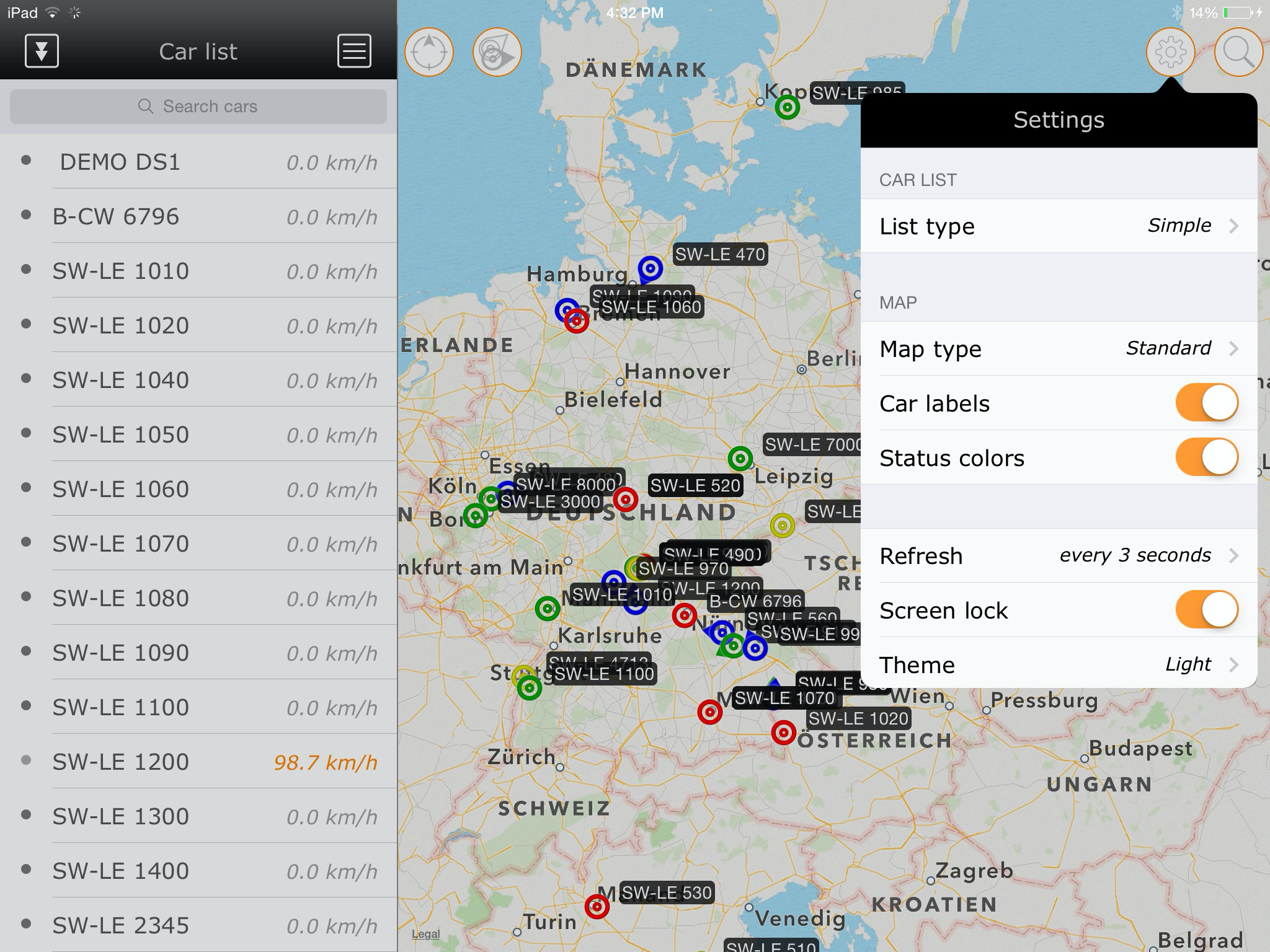Tap the locate-me compass icon on map
The width and height of the screenshot is (1270, 952).
click(x=429, y=52)
